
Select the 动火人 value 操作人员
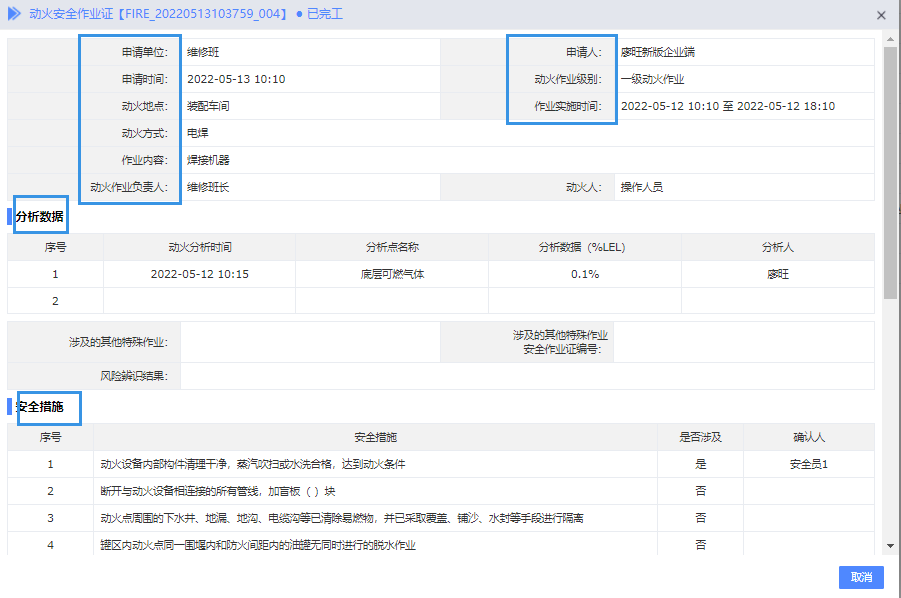pyautogui.click(x=642, y=187)
